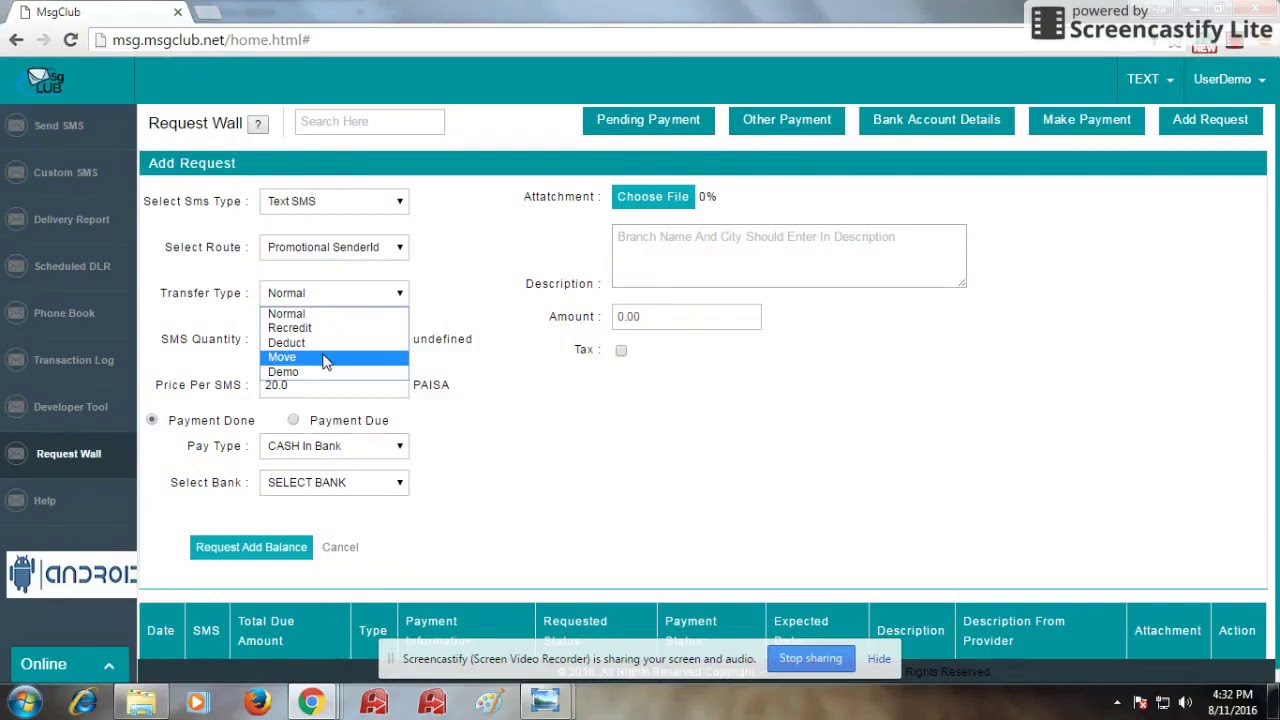Expand the UserDemo account menu
Image resolution: width=1280 pixels, height=720 pixels.
click(1228, 79)
